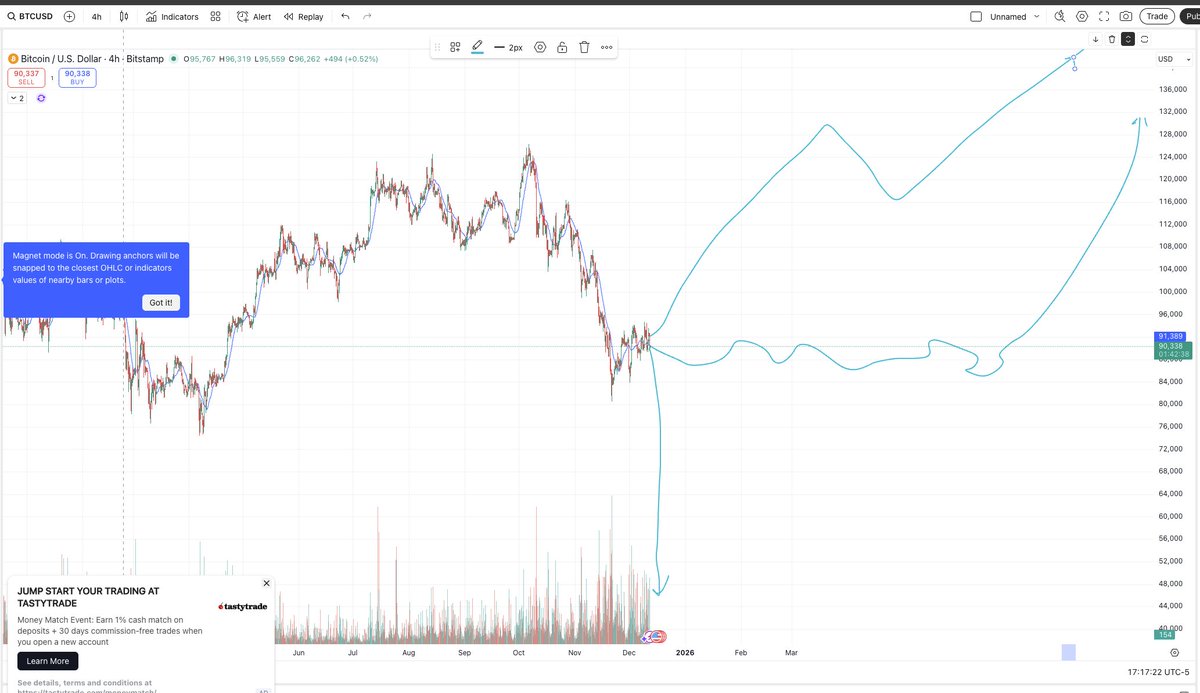This screenshot has height=693, width=1200.
Task: Click the 90,338 BUY button
Action: coord(77,77)
